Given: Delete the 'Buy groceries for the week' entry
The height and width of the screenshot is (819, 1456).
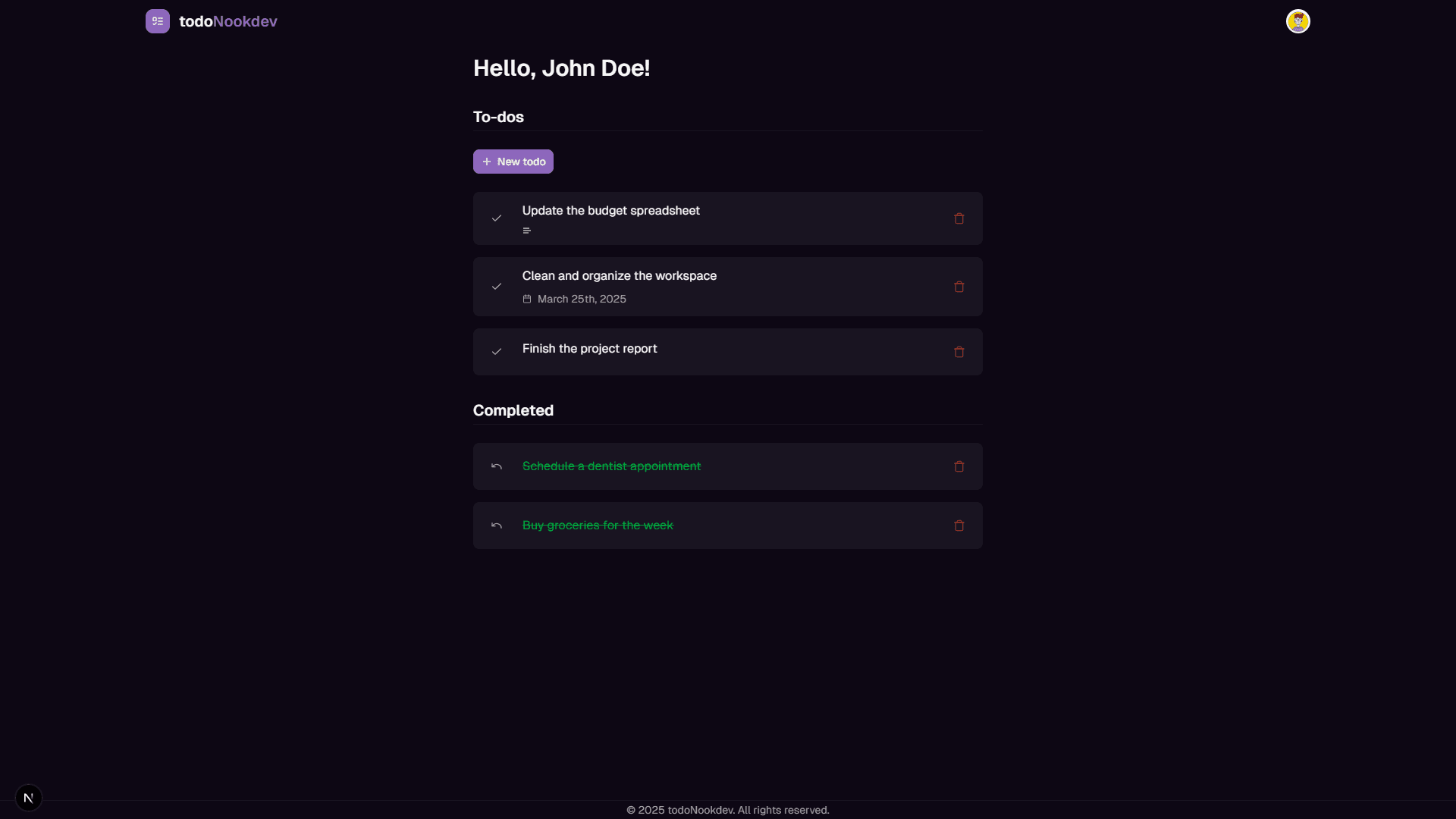Looking at the screenshot, I should point(958,525).
